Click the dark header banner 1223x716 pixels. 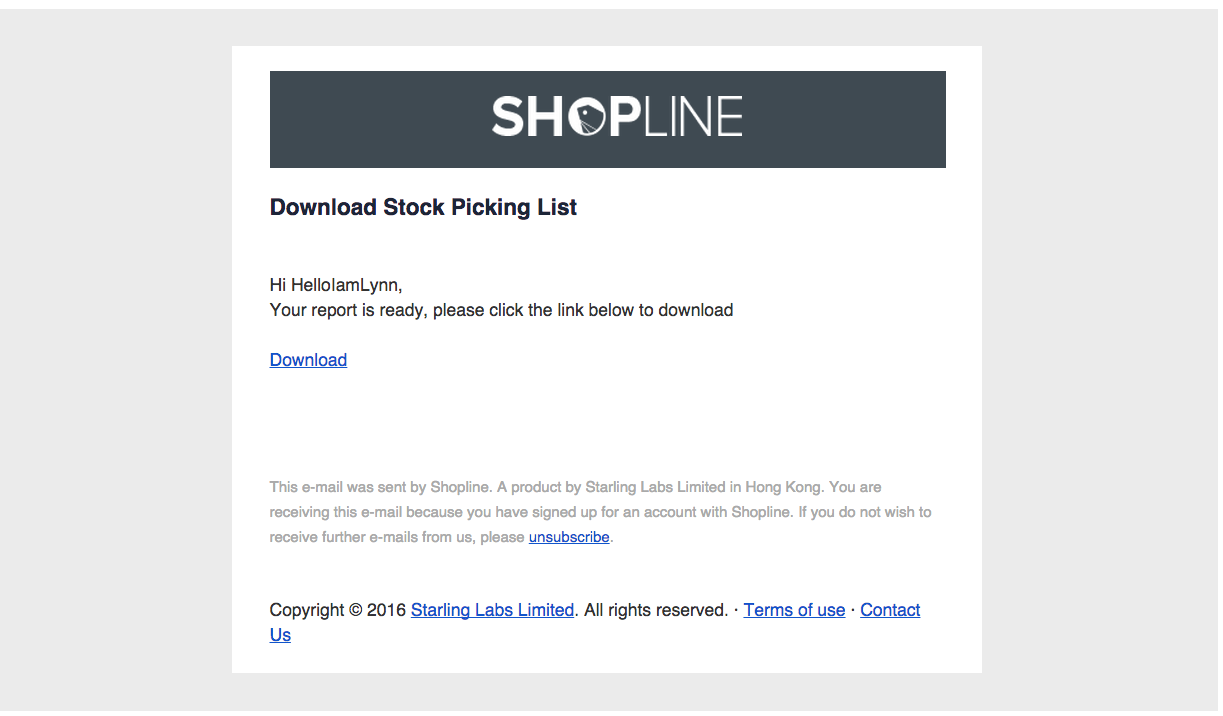click(608, 119)
